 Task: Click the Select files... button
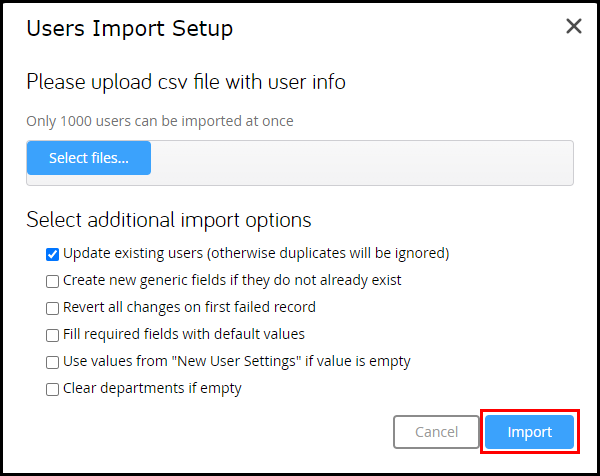pos(89,158)
